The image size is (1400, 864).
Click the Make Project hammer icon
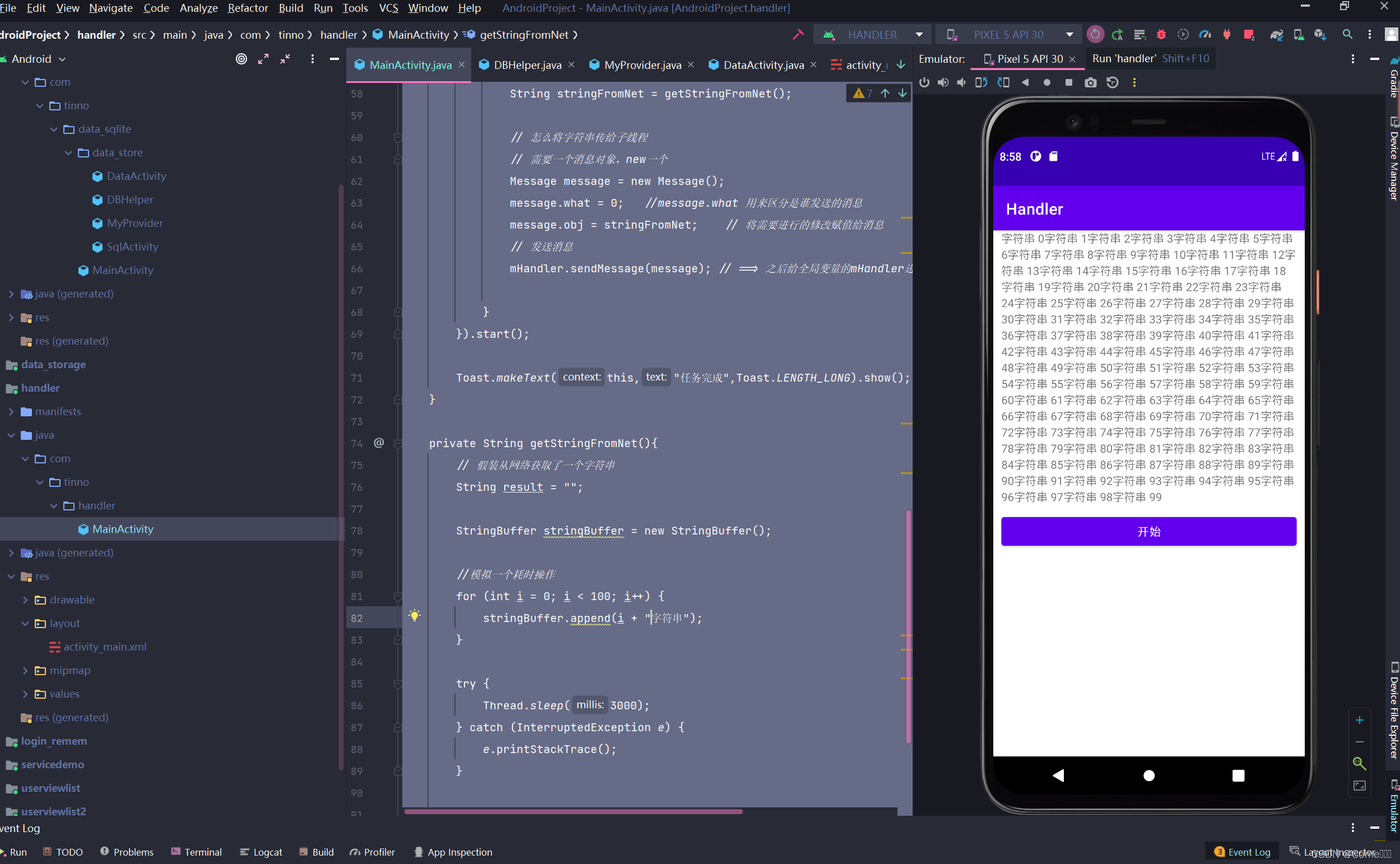click(798, 35)
